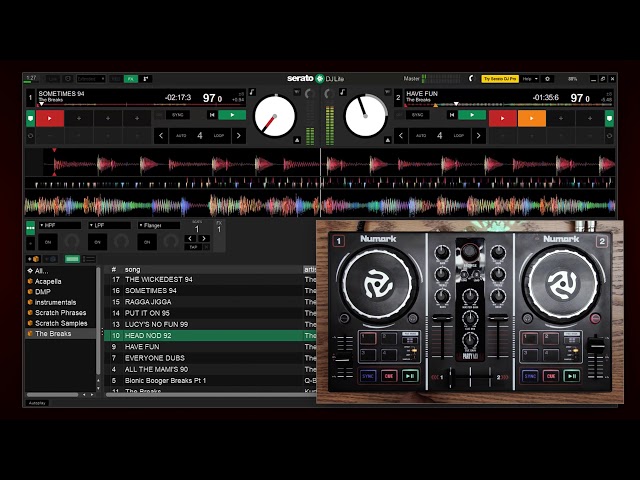640x480 pixels.
Task: Open the settings gear icon
Action: [547, 79]
